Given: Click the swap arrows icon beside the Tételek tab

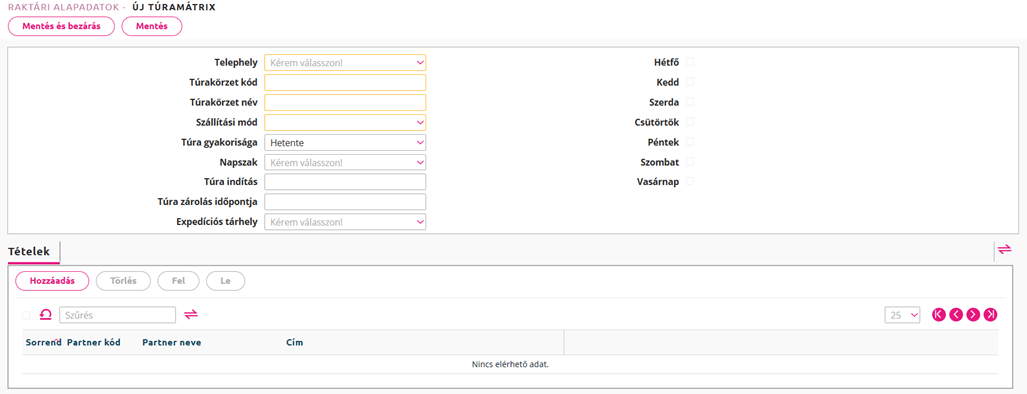Looking at the screenshot, I should [x=1005, y=249].
